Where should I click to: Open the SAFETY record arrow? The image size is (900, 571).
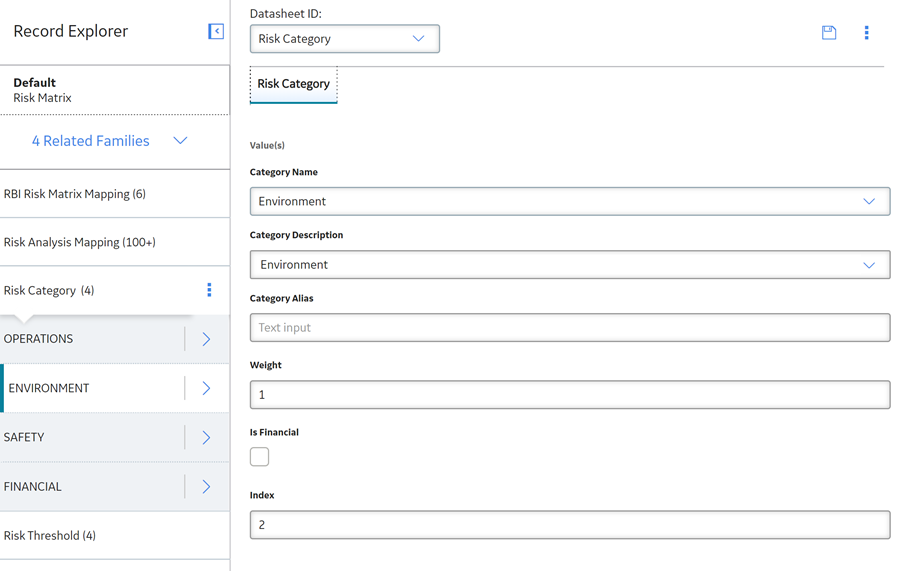pyautogui.click(x=206, y=438)
